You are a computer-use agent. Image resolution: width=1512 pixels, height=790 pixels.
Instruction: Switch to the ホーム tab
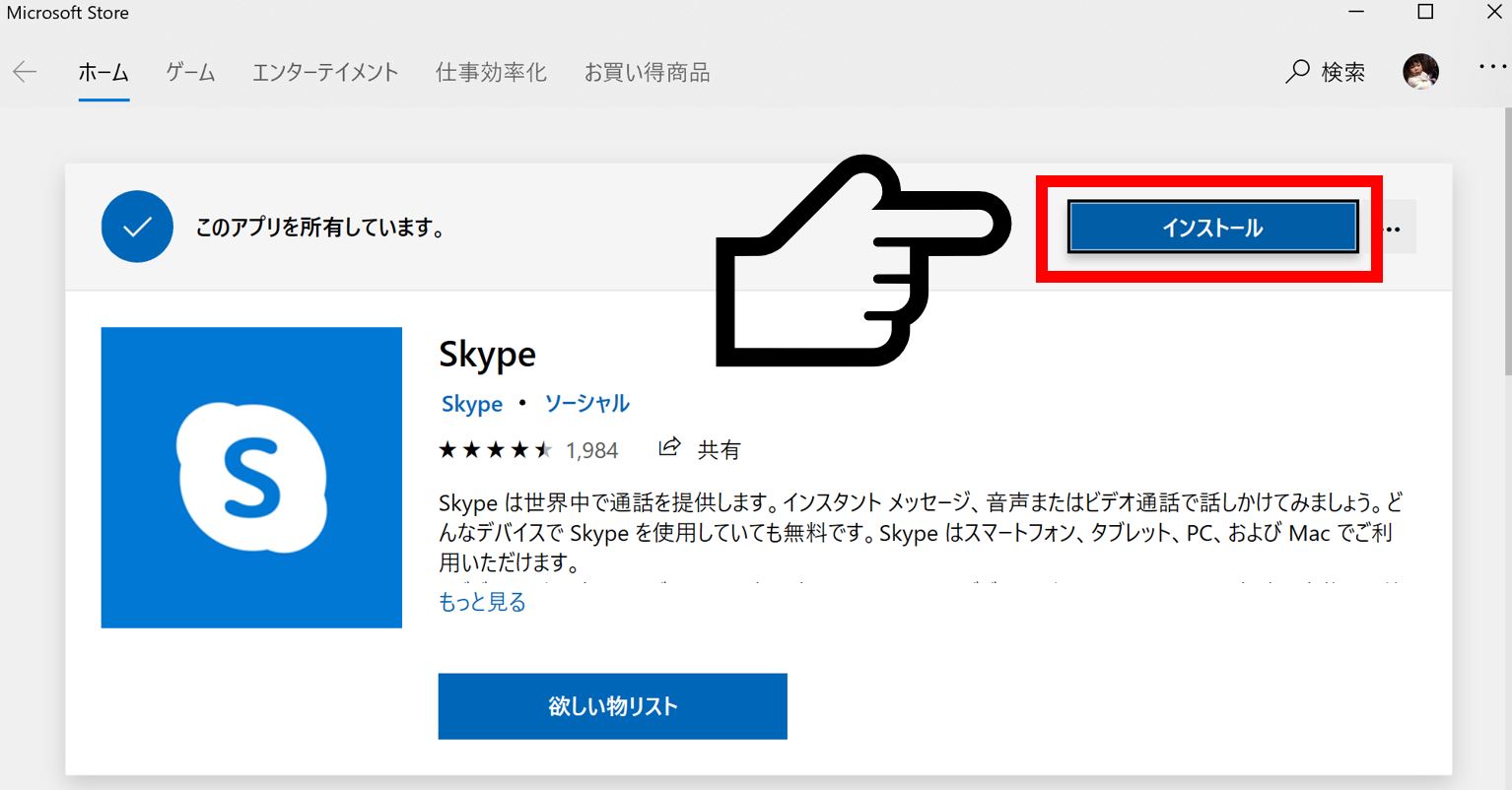(x=103, y=72)
